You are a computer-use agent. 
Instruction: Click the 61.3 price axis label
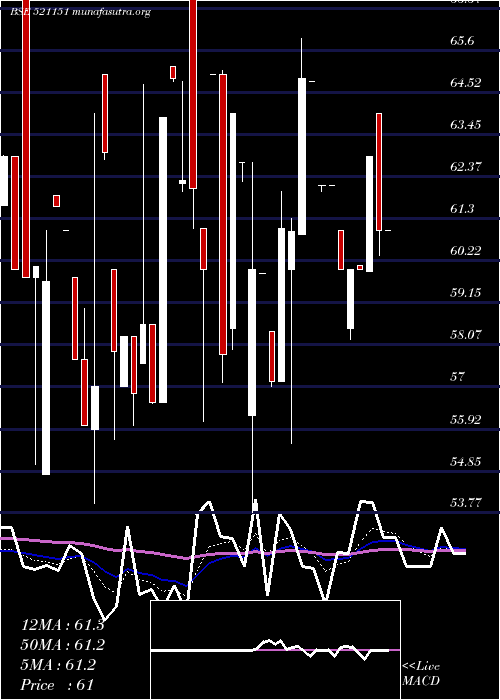pyautogui.click(x=462, y=208)
